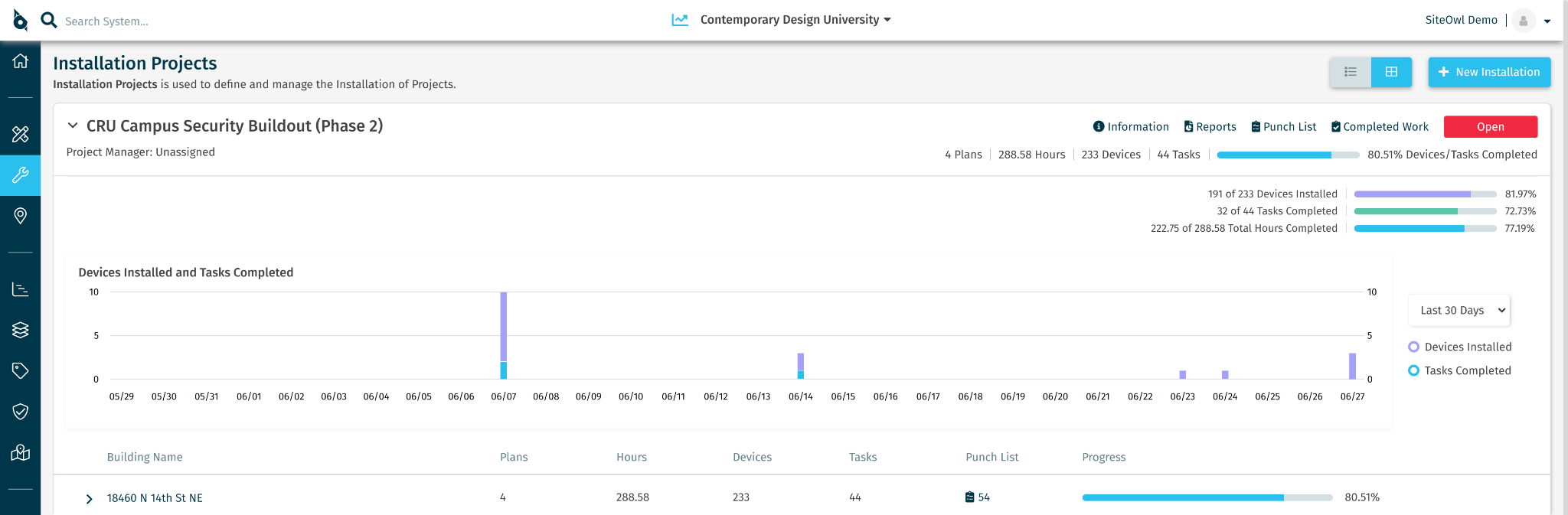Image resolution: width=1568 pixels, height=515 pixels.
Task: Switch to grid view layout
Action: (x=1391, y=72)
